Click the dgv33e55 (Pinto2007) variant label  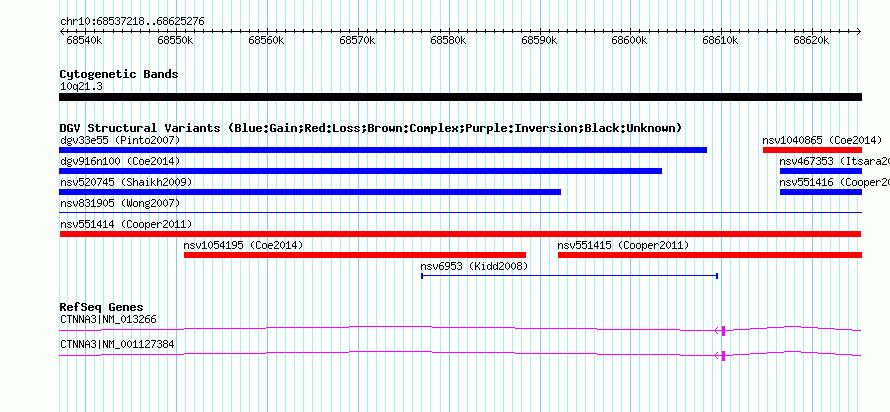point(120,140)
